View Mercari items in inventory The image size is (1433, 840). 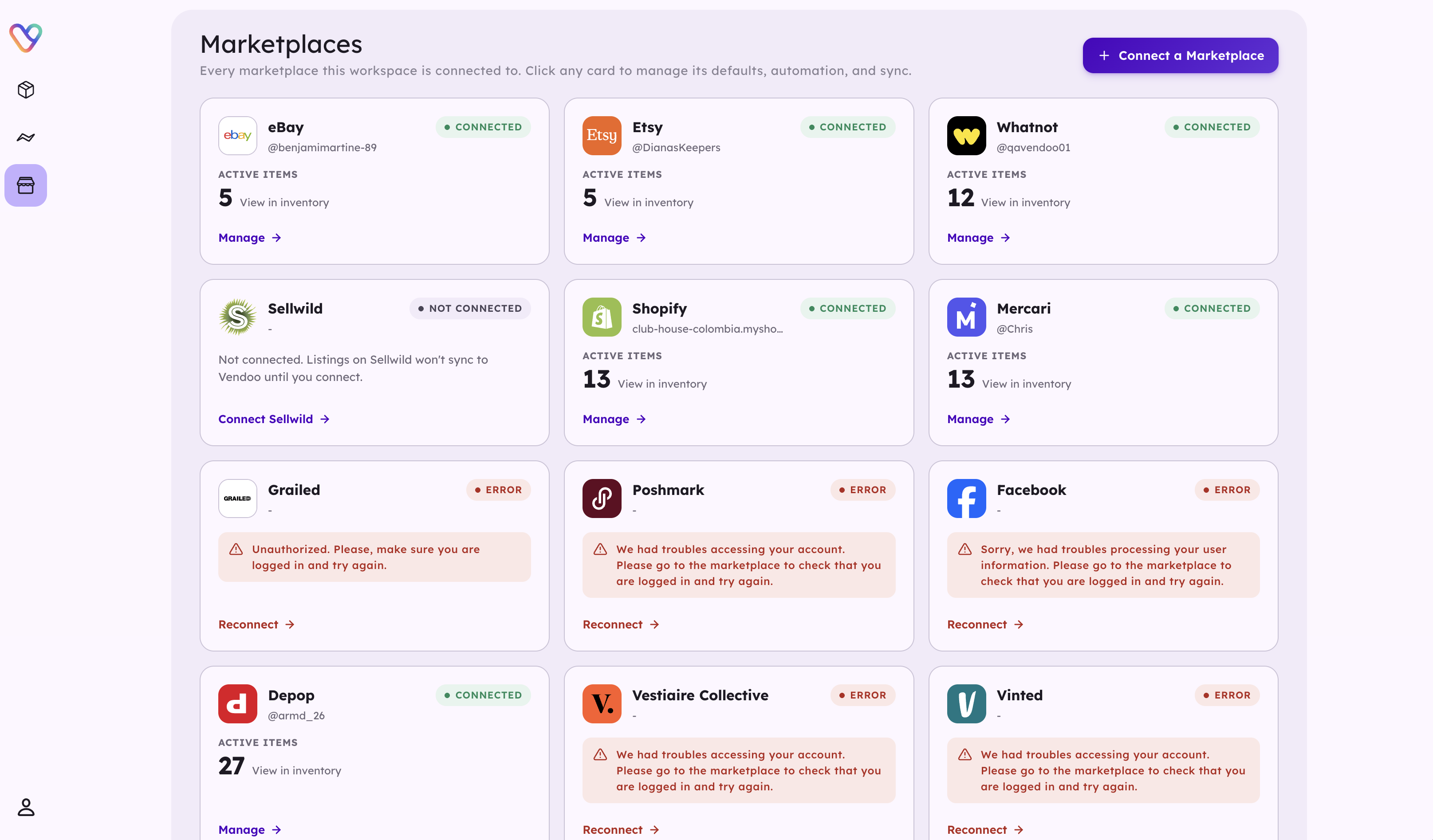(1026, 384)
